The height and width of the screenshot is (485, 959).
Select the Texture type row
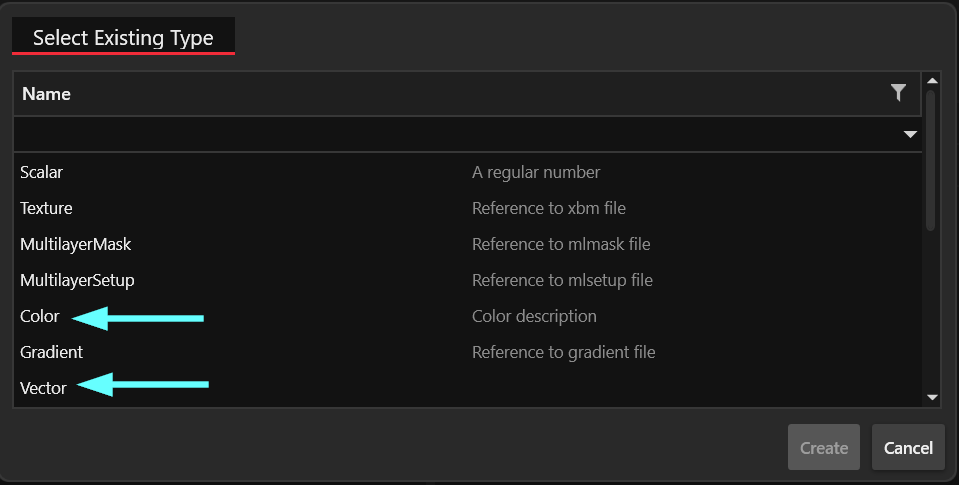tap(46, 208)
